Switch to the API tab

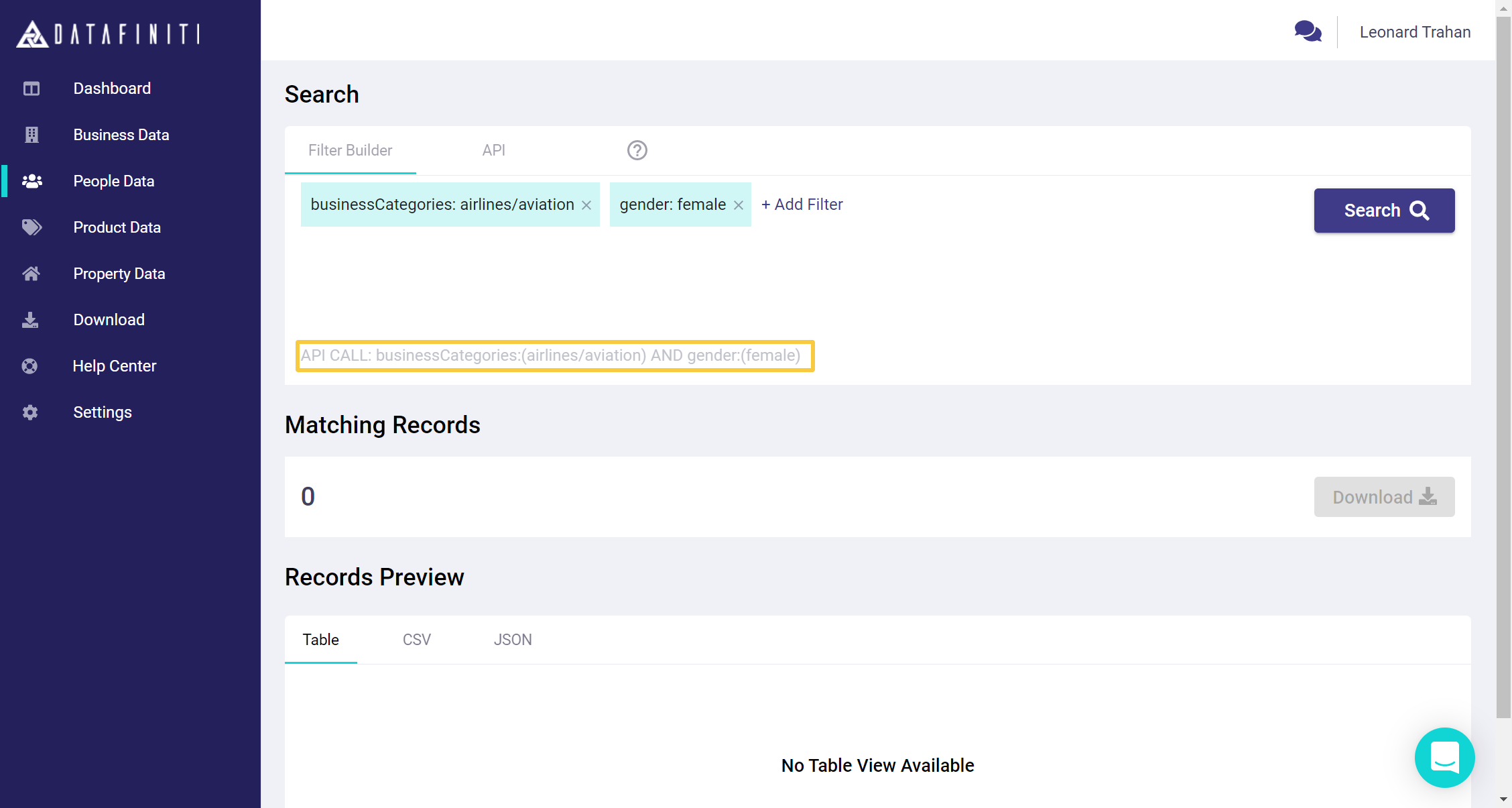coord(493,150)
